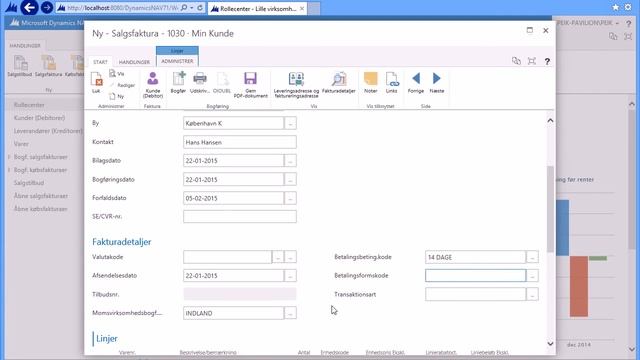Click the SE/CVR-nr. input field

point(240,217)
